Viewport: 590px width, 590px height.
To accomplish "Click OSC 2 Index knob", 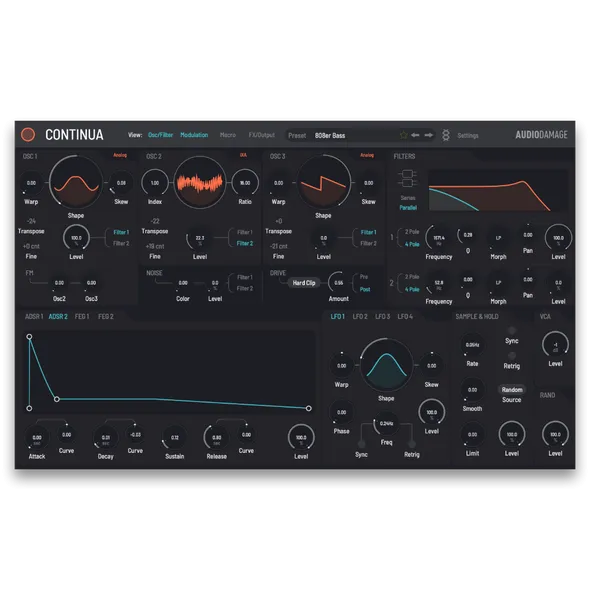I will 155,183.
